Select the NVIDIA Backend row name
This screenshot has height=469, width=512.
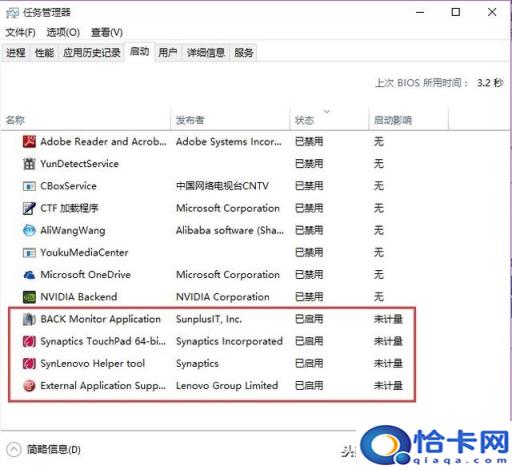79,297
